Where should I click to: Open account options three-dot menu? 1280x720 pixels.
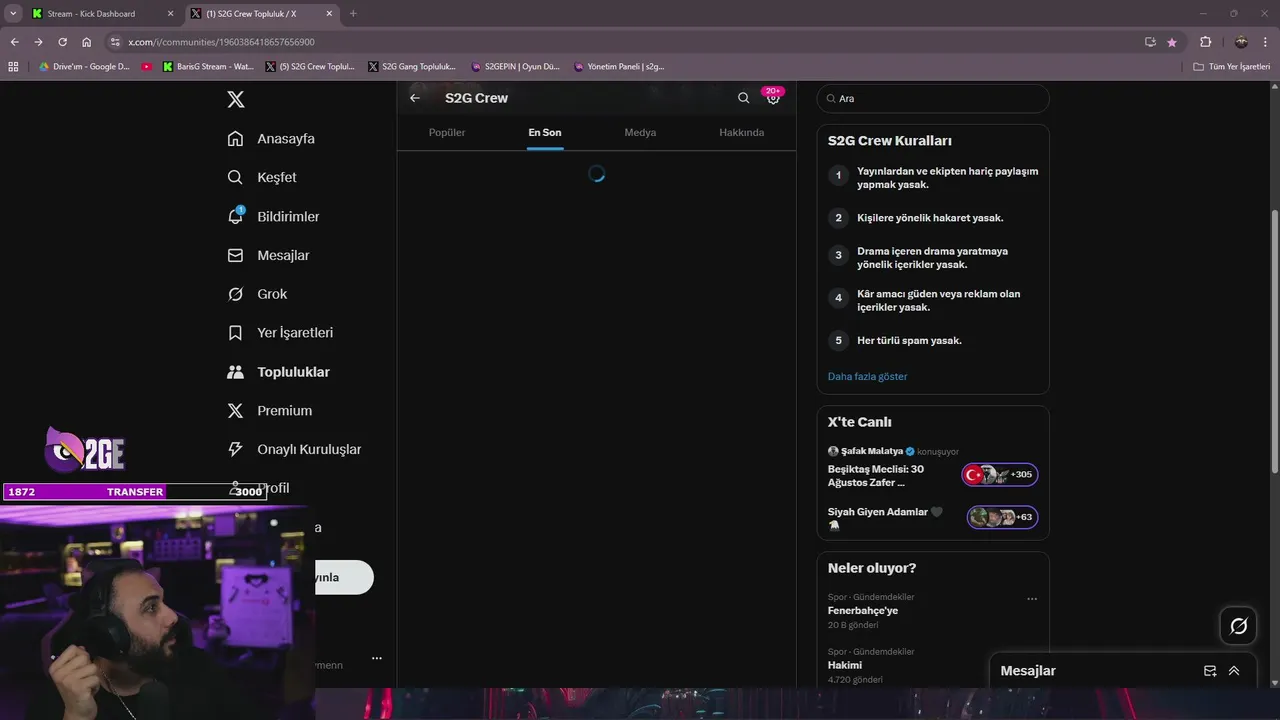[376, 658]
